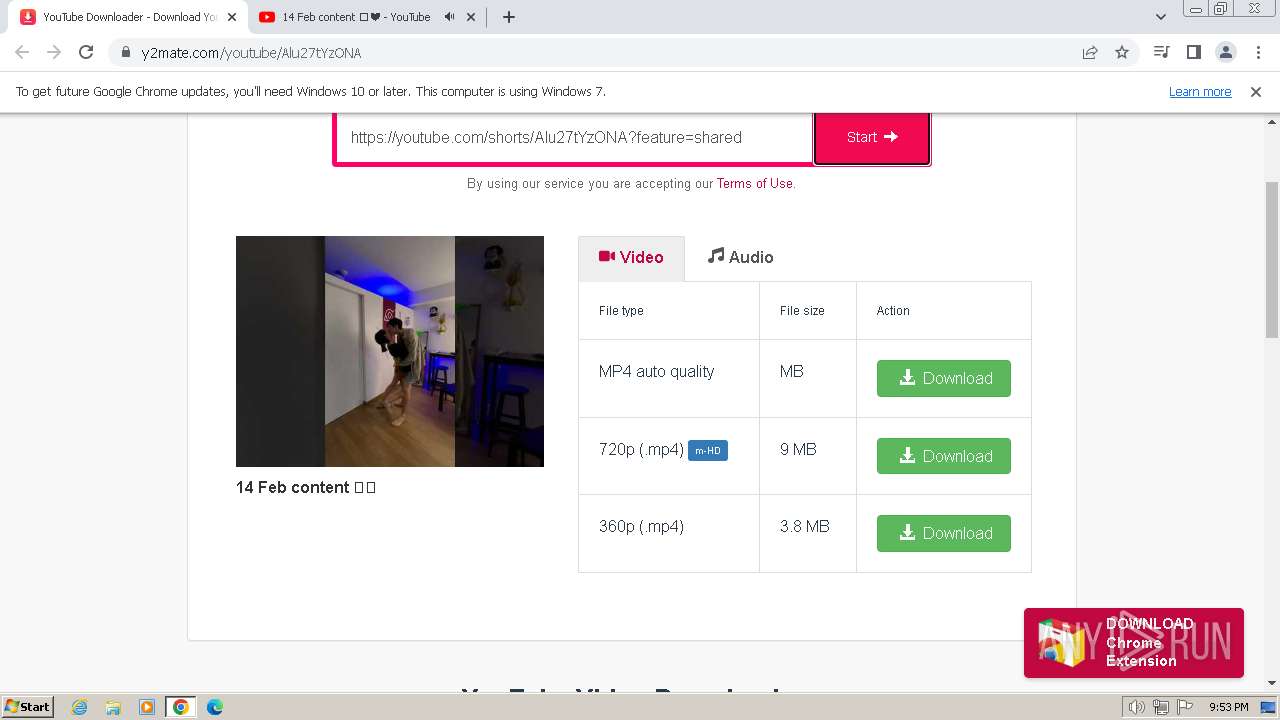Close the 14 Feb content YouTube tab
Viewport: 1280px width, 720px height.
coord(471,17)
